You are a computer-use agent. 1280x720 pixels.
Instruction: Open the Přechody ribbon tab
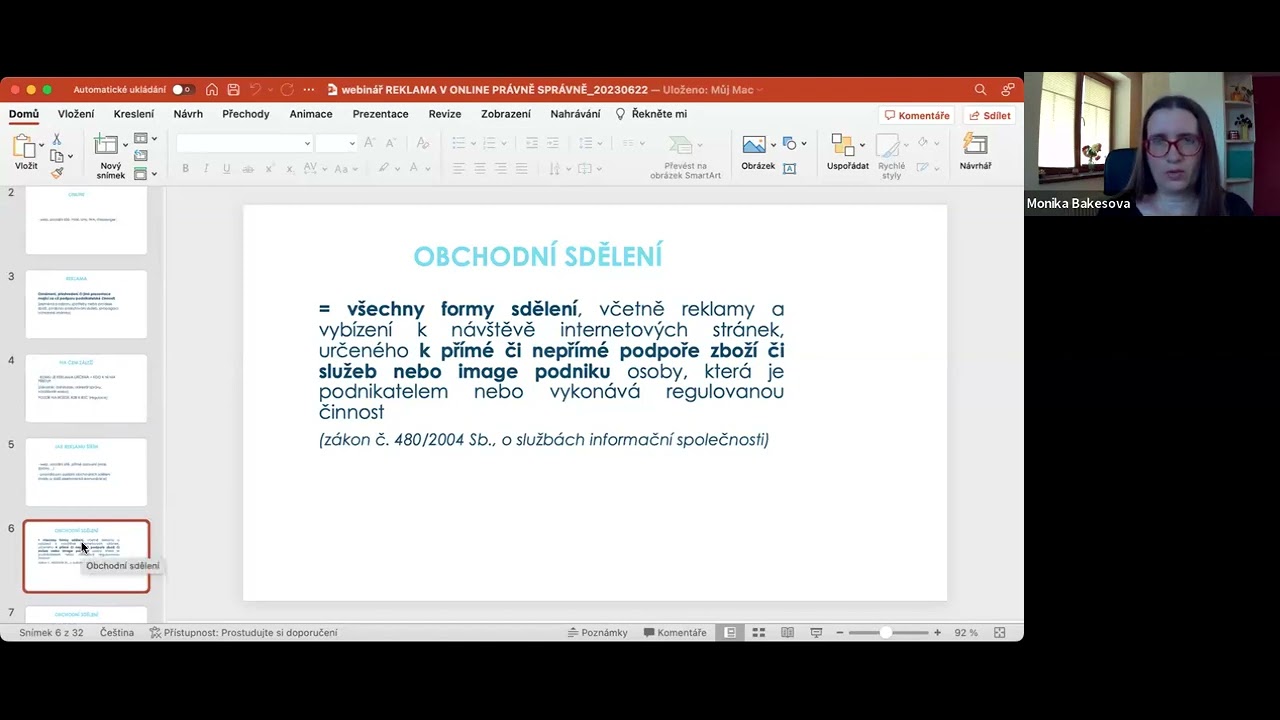[246, 114]
